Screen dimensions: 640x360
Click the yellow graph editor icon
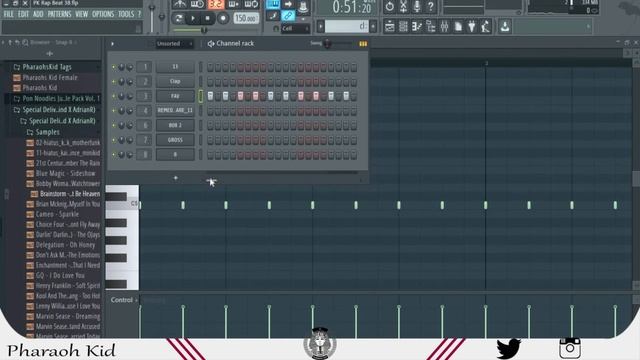tap(363, 44)
